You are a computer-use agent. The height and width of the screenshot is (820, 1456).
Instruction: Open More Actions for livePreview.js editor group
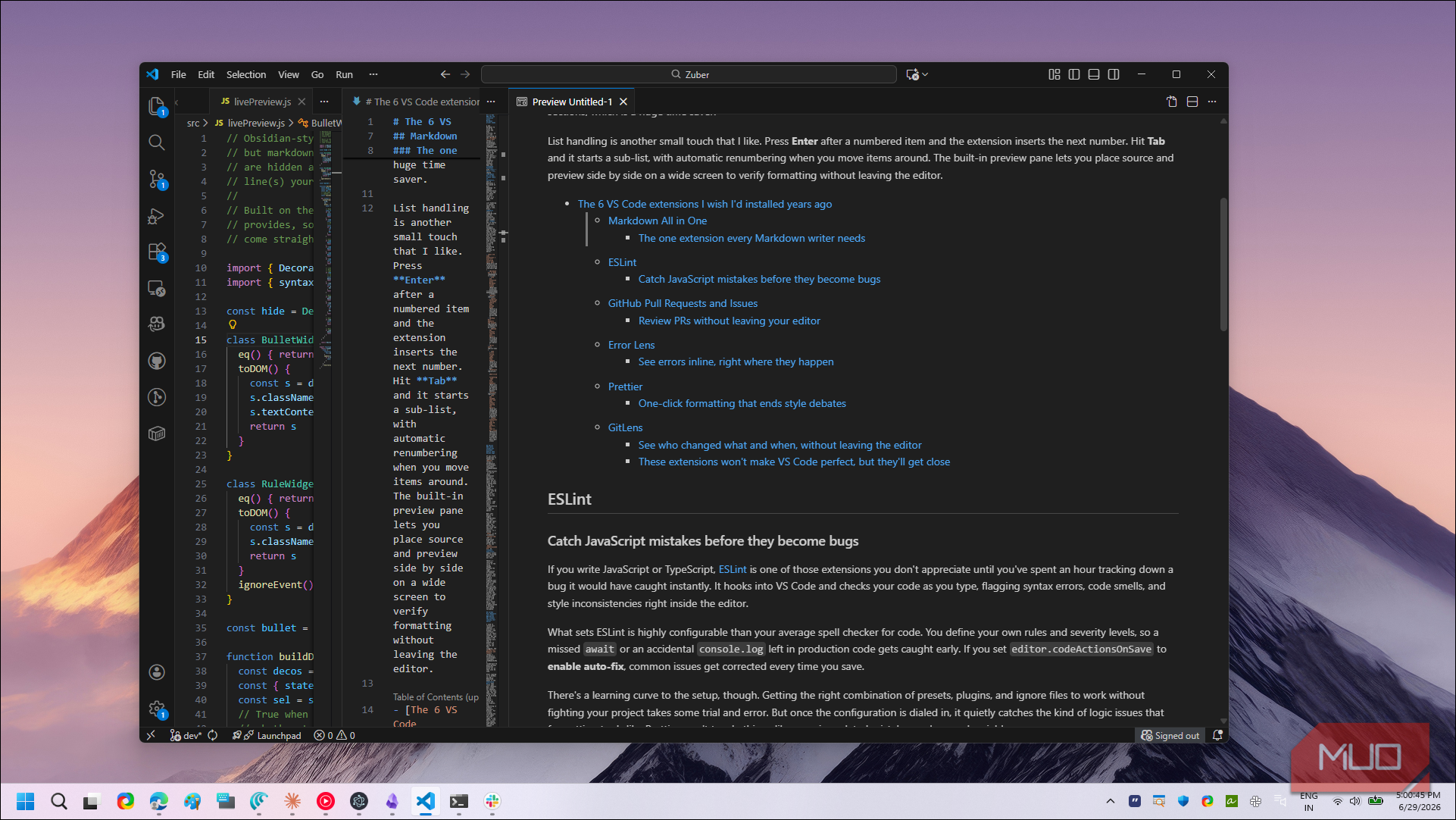tap(324, 102)
